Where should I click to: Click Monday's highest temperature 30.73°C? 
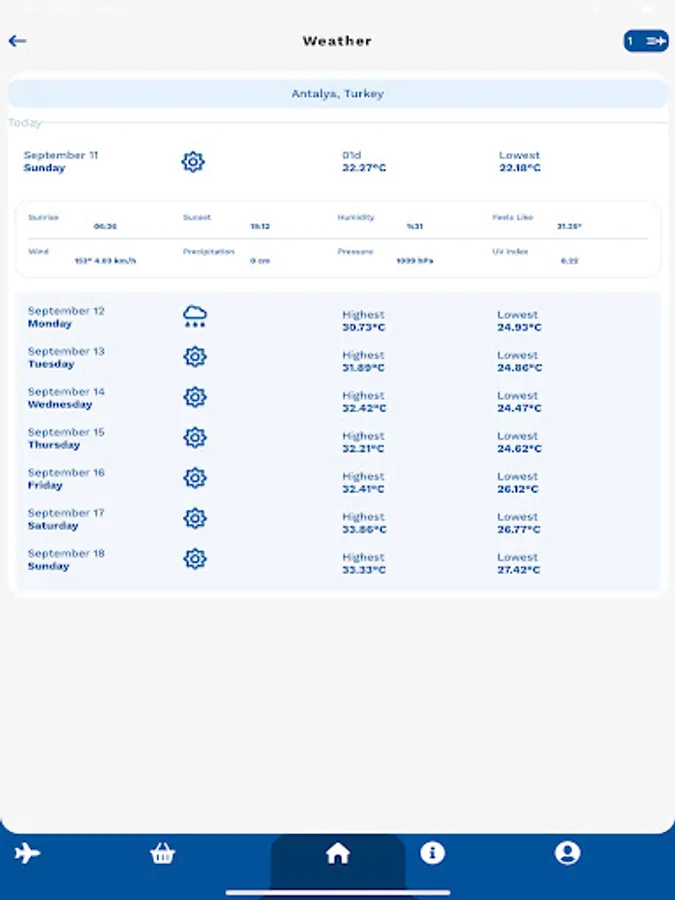tap(363, 327)
